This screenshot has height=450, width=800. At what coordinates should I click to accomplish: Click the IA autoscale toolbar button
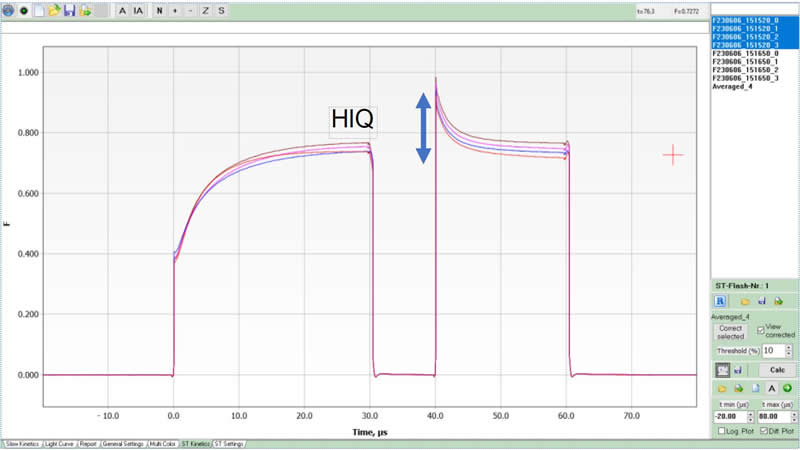(138, 10)
